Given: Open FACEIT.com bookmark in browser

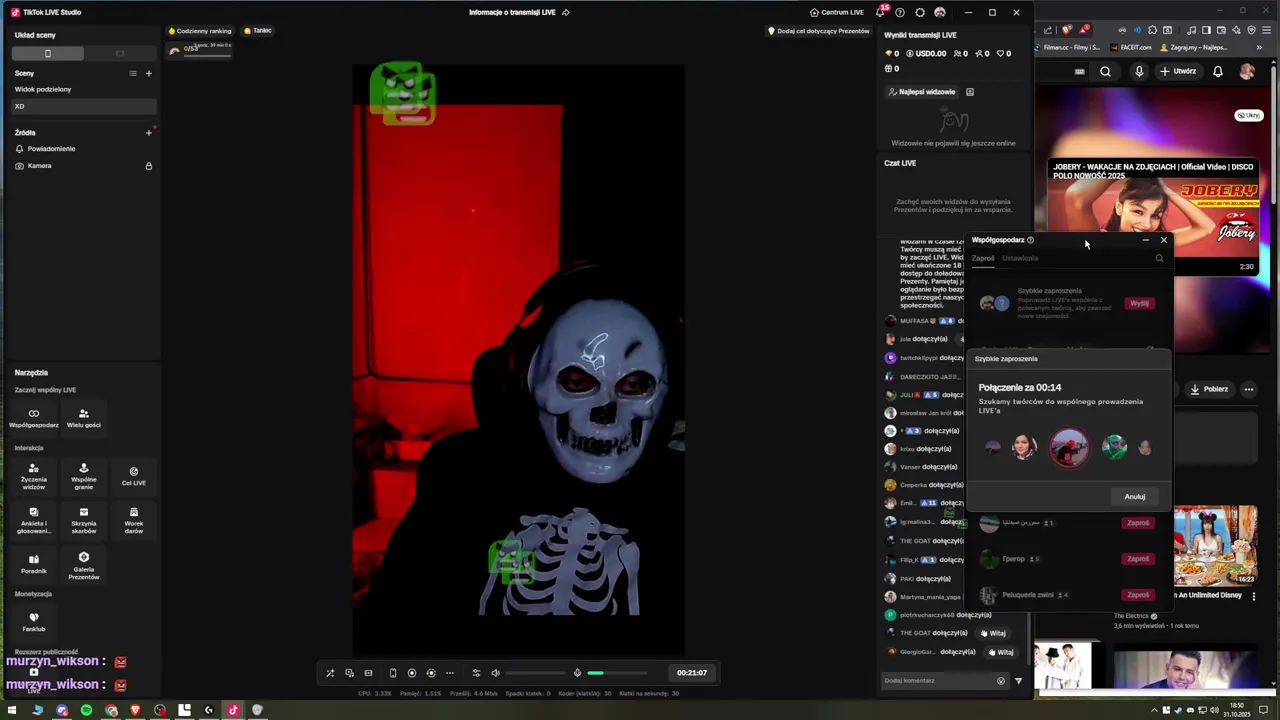Looking at the screenshot, I should coord(1129,47).
